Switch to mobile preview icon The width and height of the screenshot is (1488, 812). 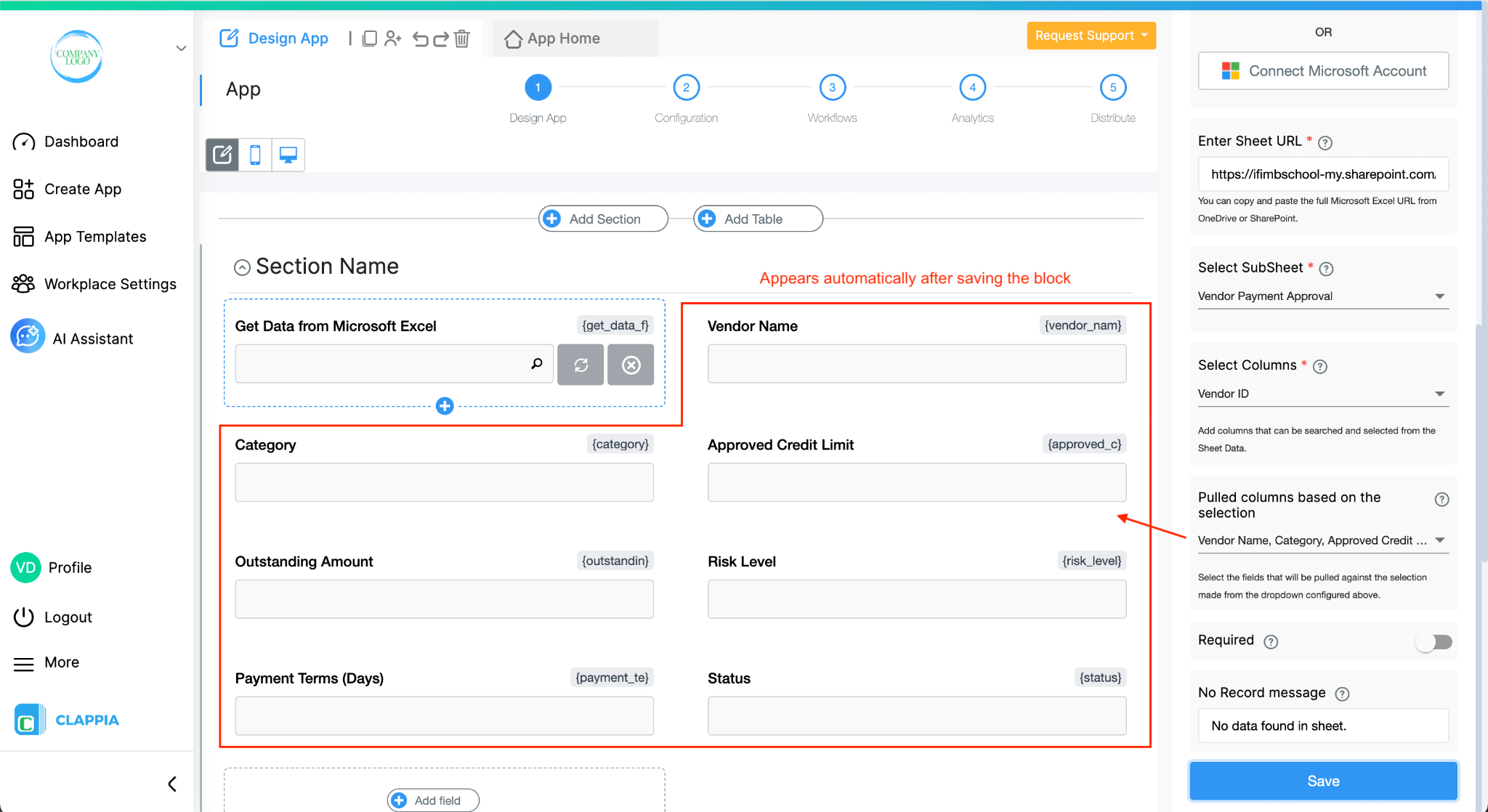pos(255,155)
